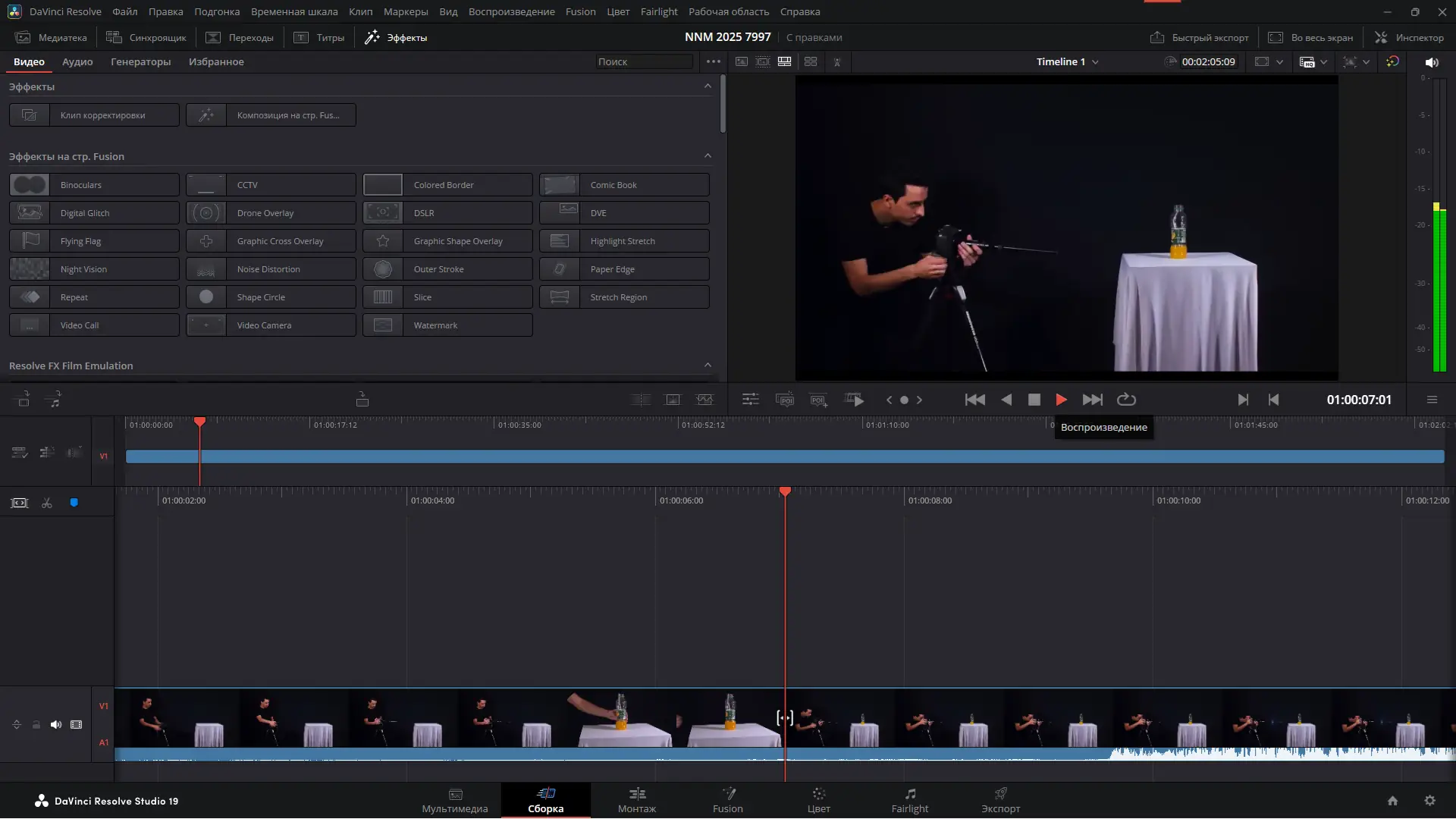Open the Маркеры menu

[405, 11]
